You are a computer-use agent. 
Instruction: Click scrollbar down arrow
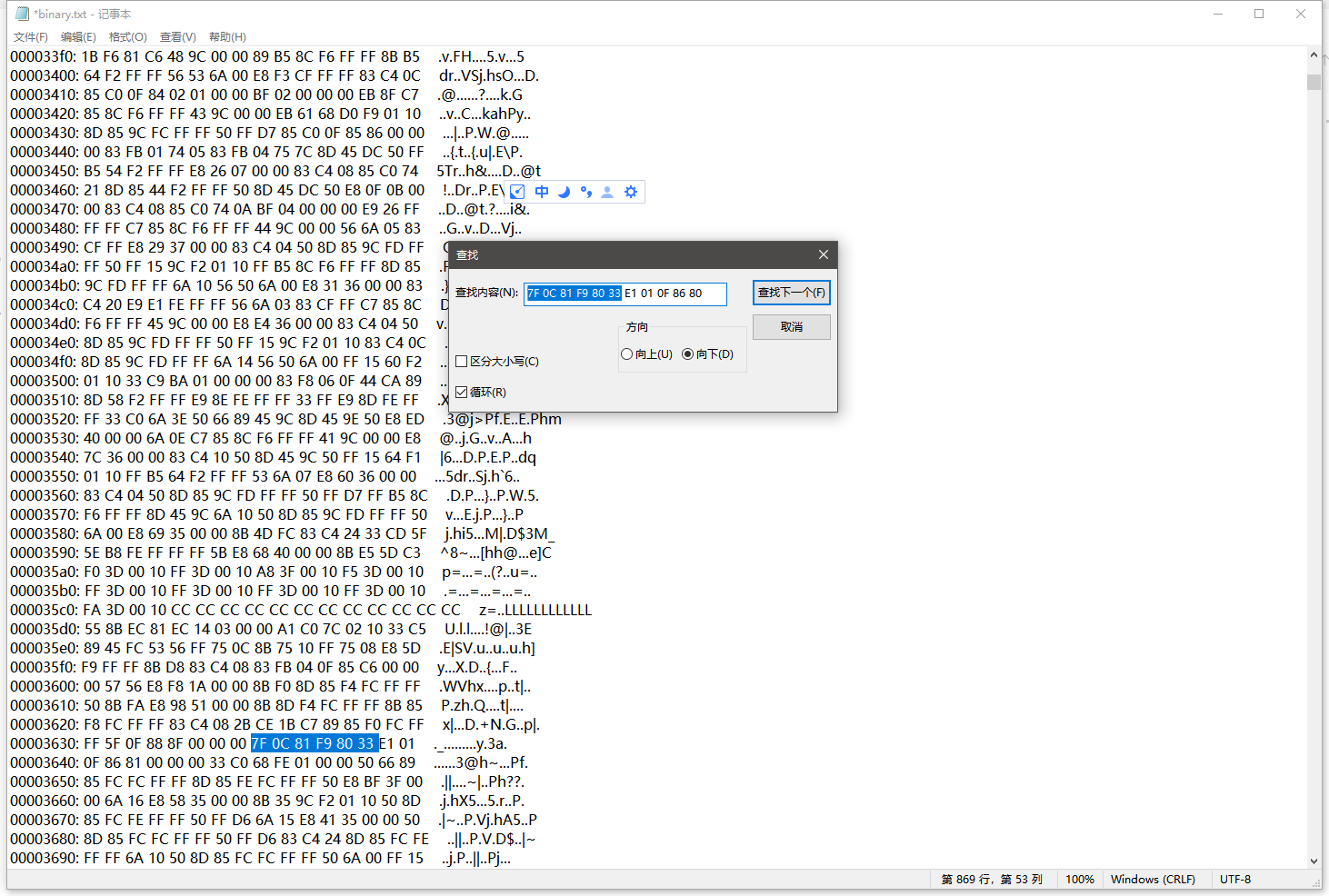1314,861
